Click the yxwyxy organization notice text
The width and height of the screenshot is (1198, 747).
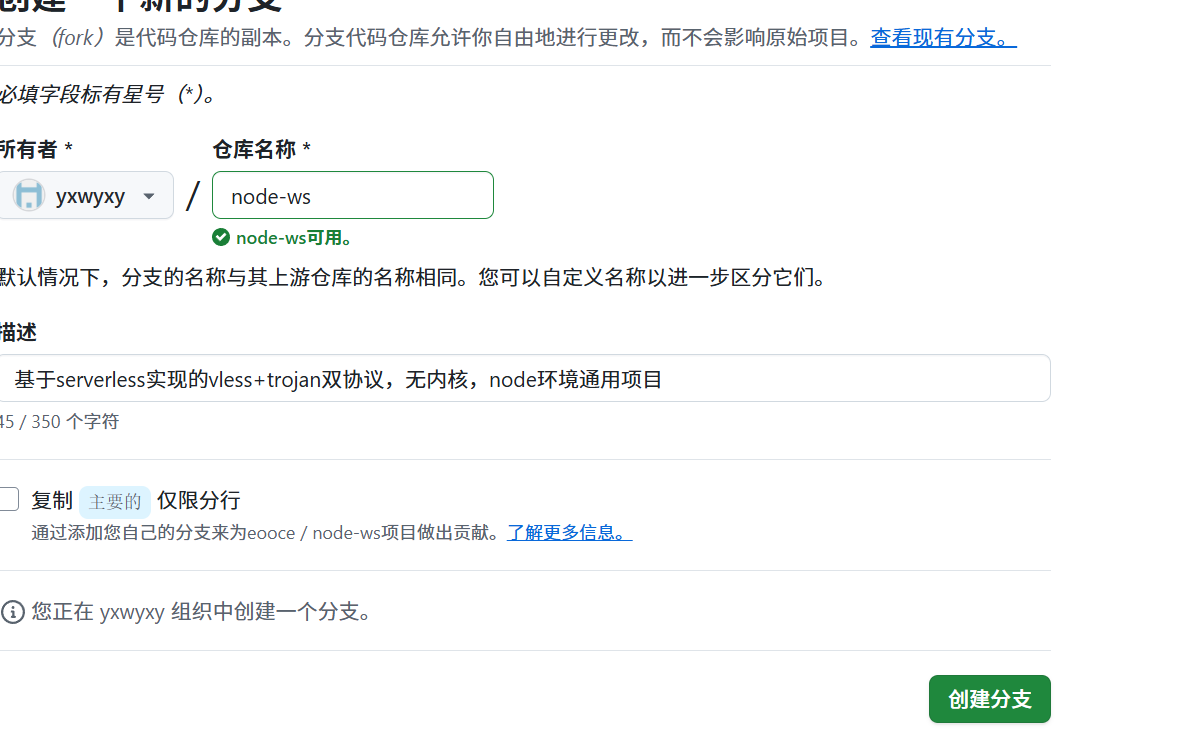(x=202, y=611)
